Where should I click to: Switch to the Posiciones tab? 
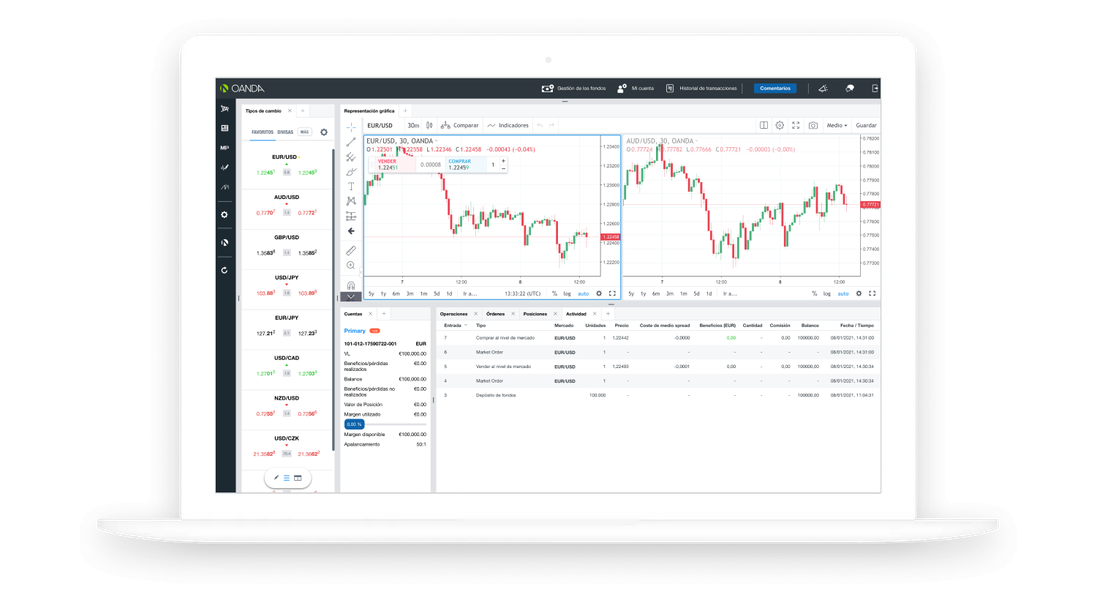(534, 314)
